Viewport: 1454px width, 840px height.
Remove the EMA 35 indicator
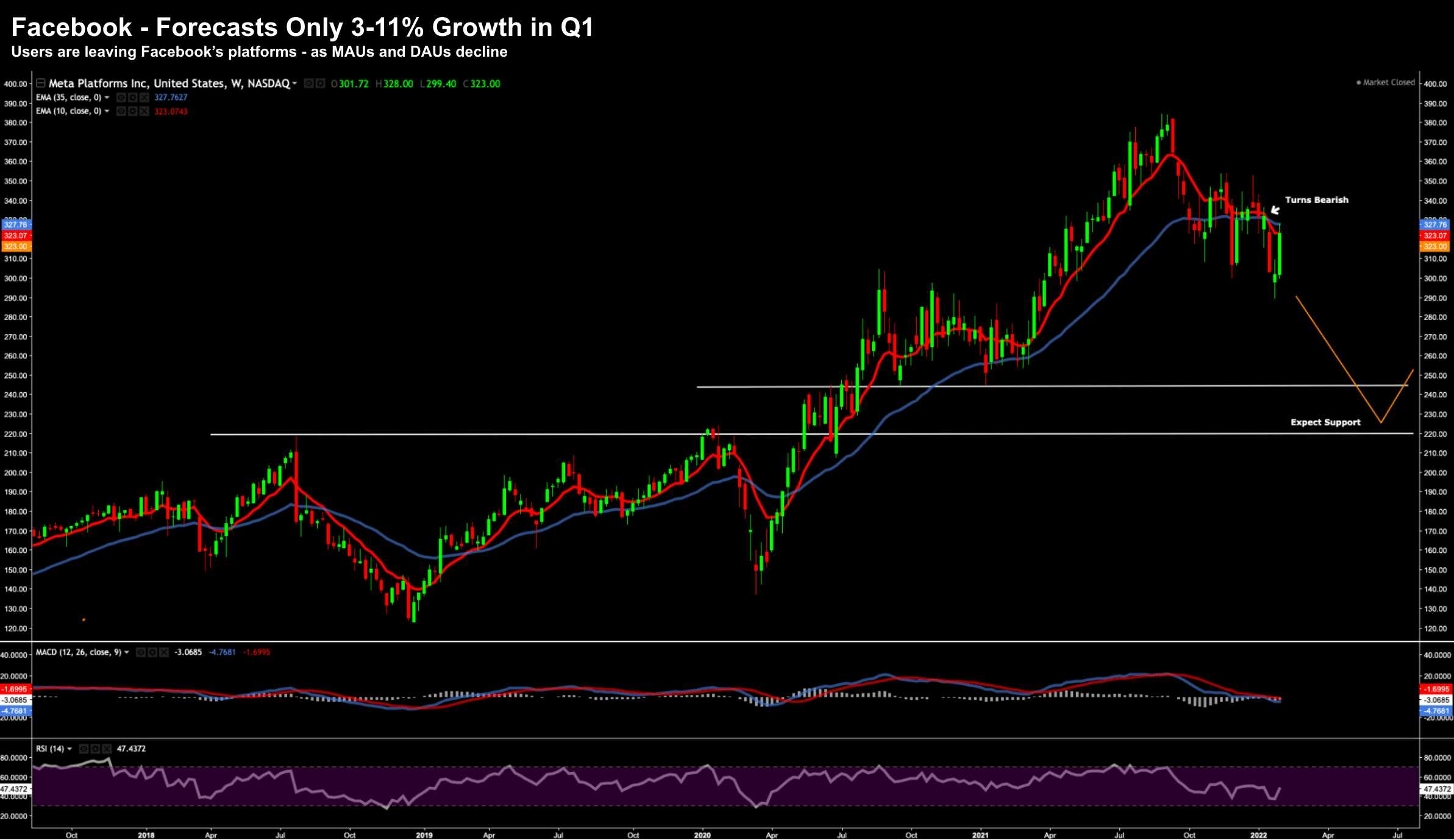click(144, 98)
